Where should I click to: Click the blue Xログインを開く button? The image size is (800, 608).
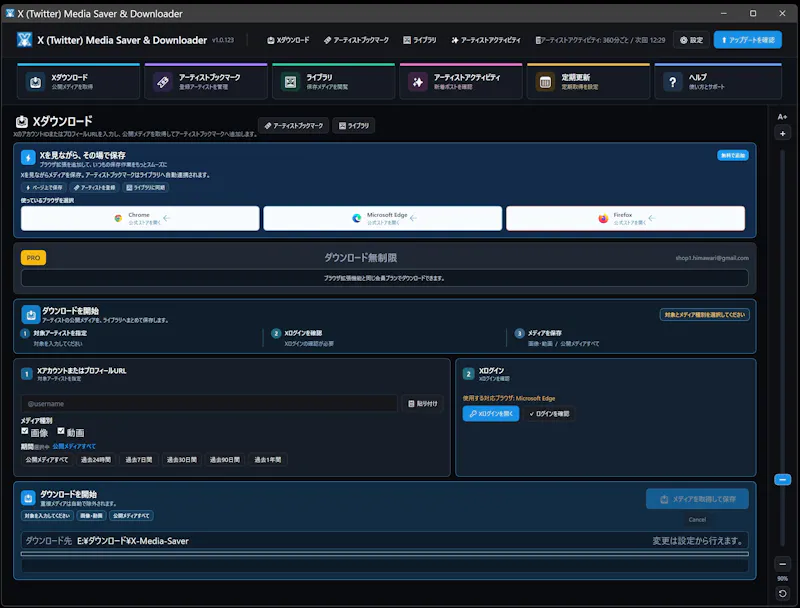pyautogui.click(x=491, y=414)
